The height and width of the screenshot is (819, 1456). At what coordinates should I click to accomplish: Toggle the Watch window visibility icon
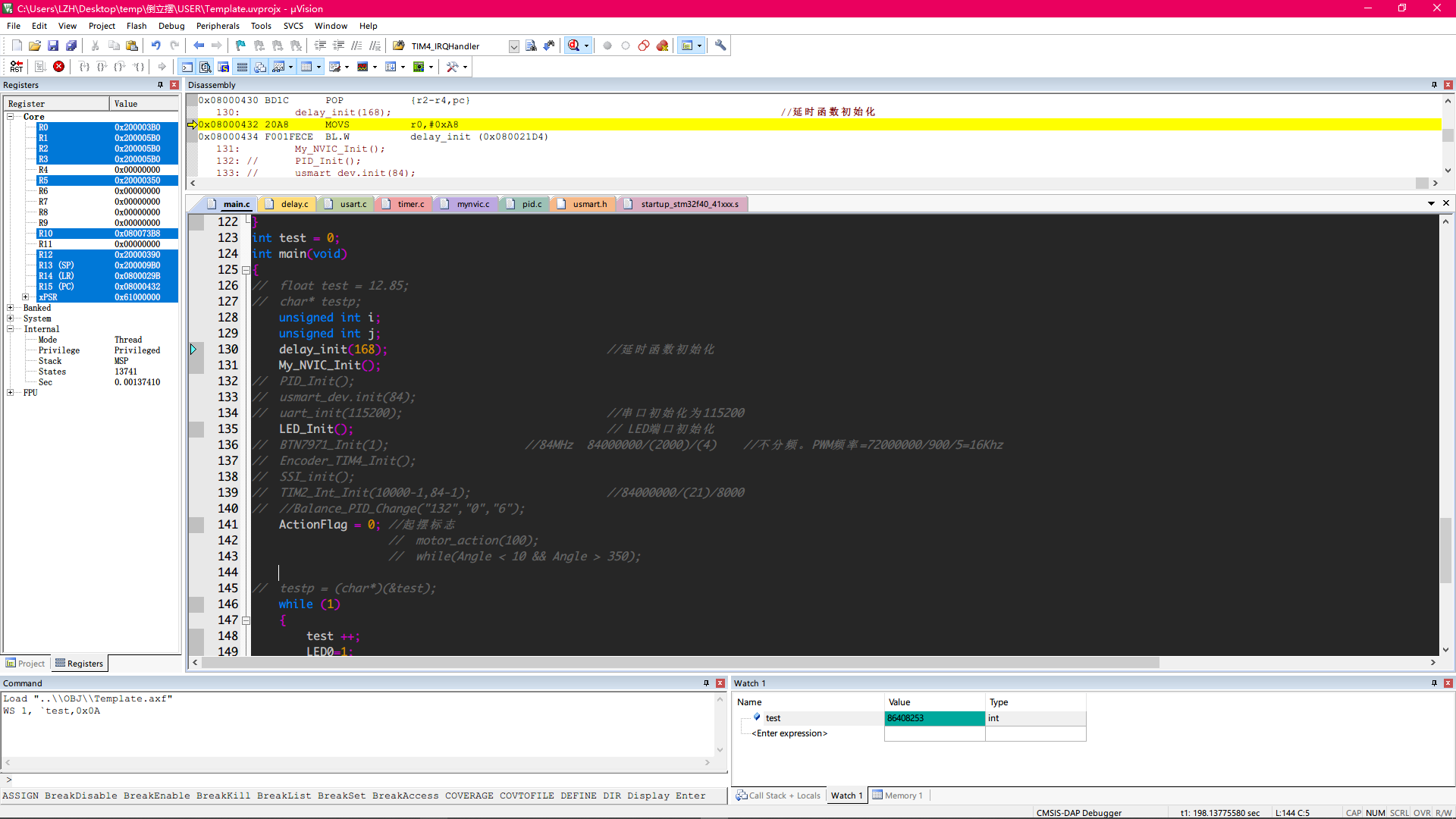279,67
